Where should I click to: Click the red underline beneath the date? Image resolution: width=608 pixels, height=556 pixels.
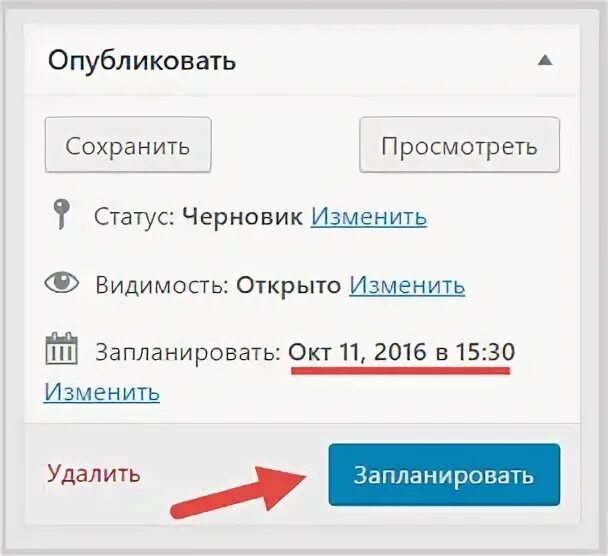[x=401, y=371]
